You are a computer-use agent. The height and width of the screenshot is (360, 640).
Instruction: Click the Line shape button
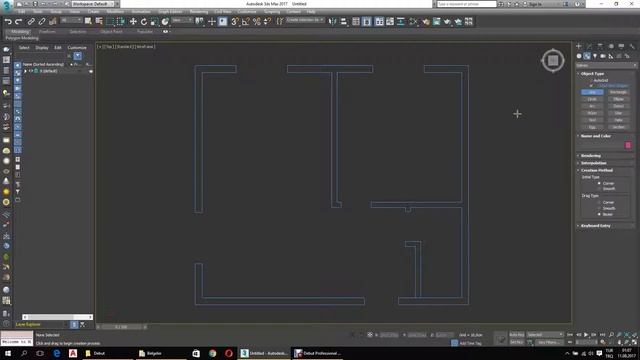click(x=592, y=92)
